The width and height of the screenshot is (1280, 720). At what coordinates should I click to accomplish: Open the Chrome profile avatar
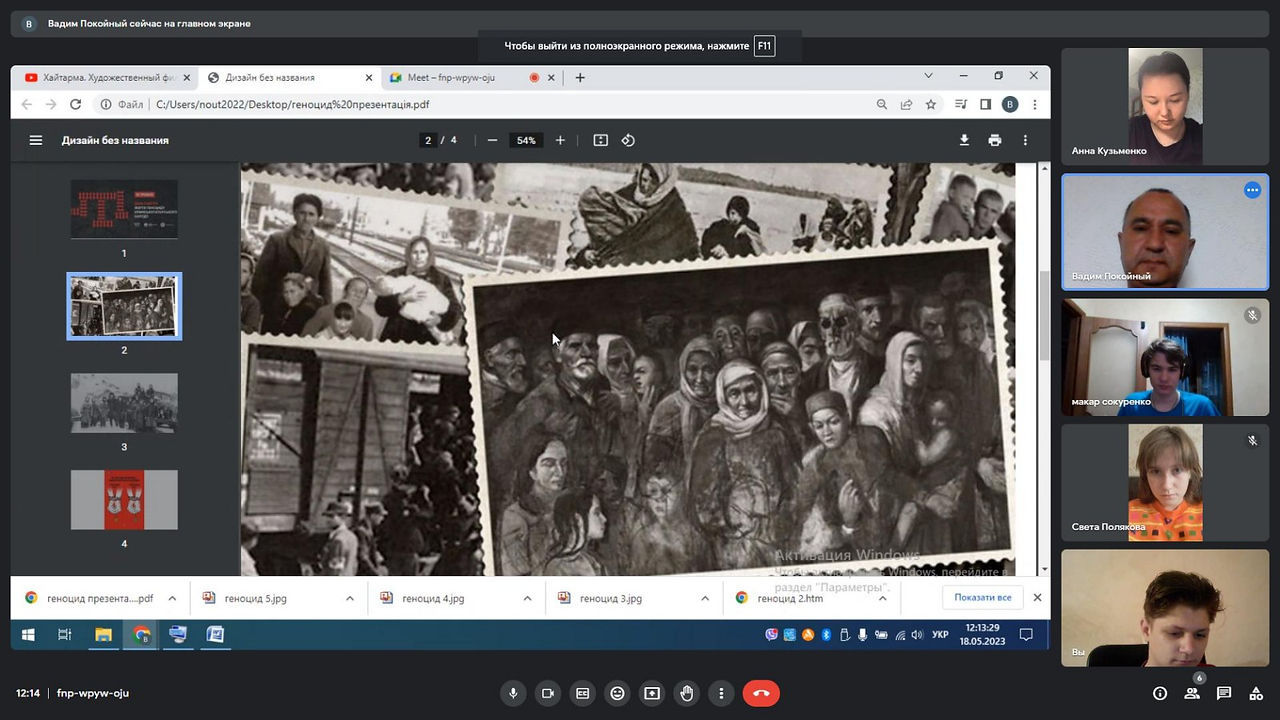coord(1010,104)
